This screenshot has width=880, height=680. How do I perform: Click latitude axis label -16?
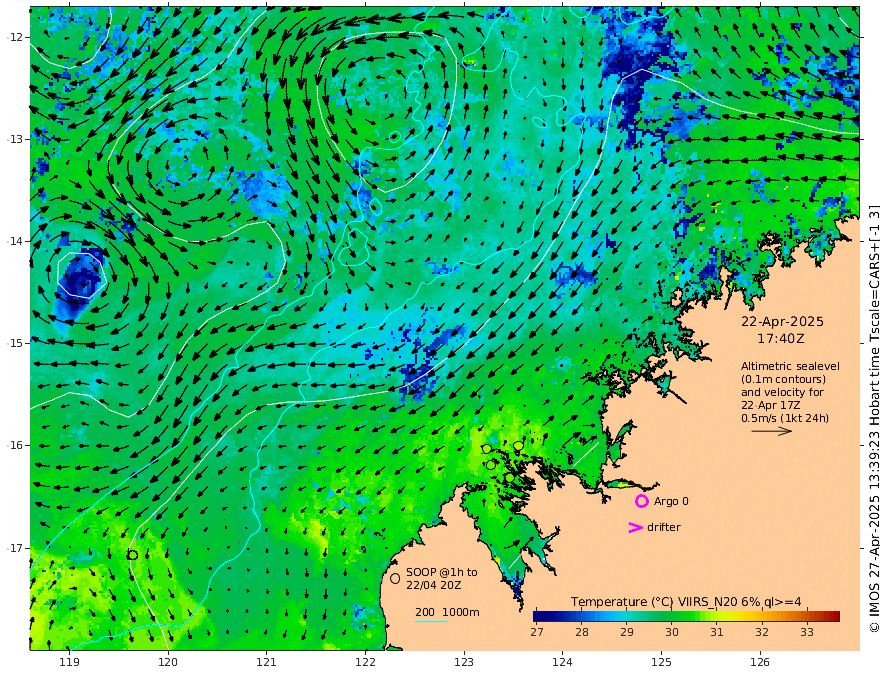[x=13, y=445]
